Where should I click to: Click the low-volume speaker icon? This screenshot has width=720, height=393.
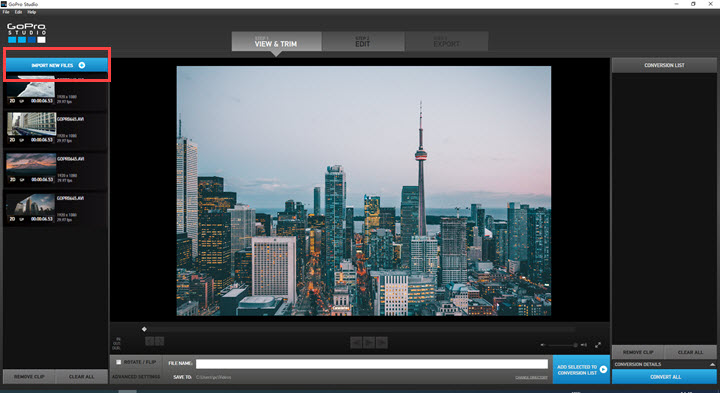point(543,345)
